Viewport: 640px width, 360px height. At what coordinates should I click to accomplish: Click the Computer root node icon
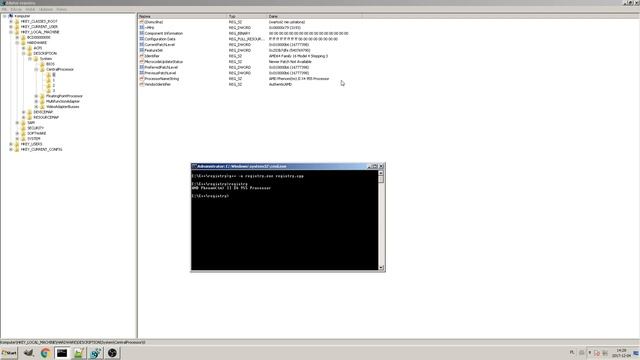point(11,16)
